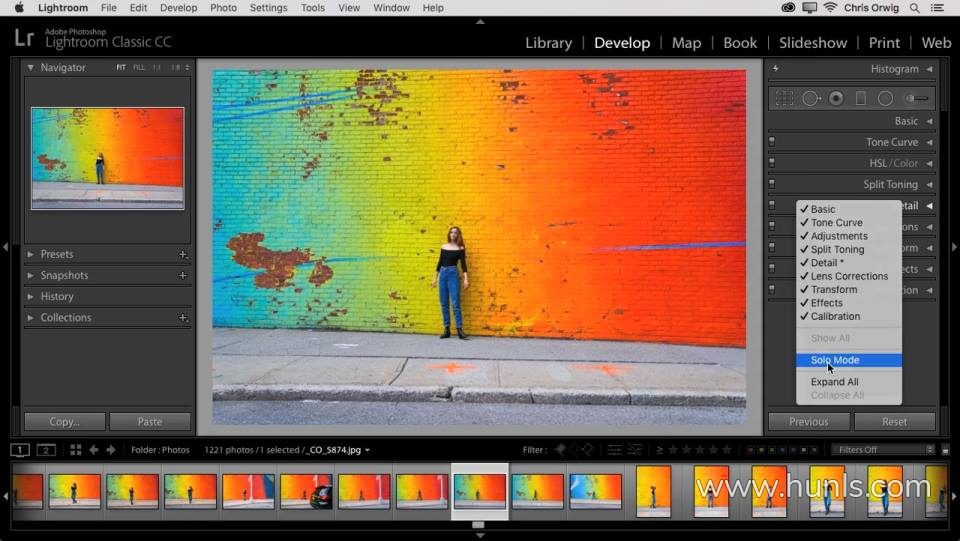Viewport: 960px width, 541px height.
Task: Toggle the Split Toning panel switch
Action: coord(772,184)
